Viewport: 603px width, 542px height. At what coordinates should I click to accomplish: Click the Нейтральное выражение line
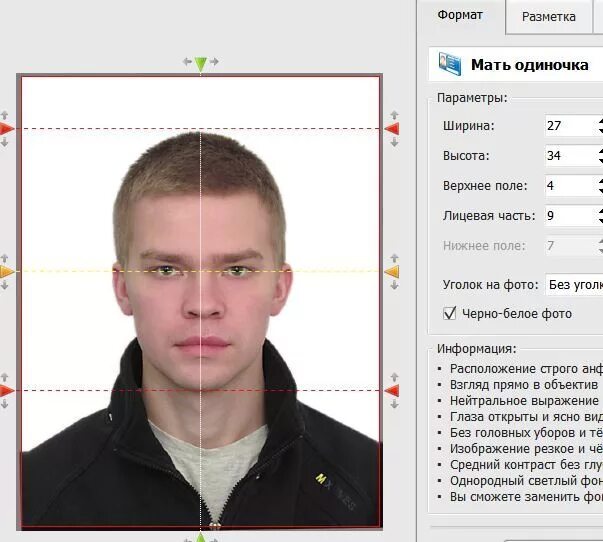coord(524,401)
